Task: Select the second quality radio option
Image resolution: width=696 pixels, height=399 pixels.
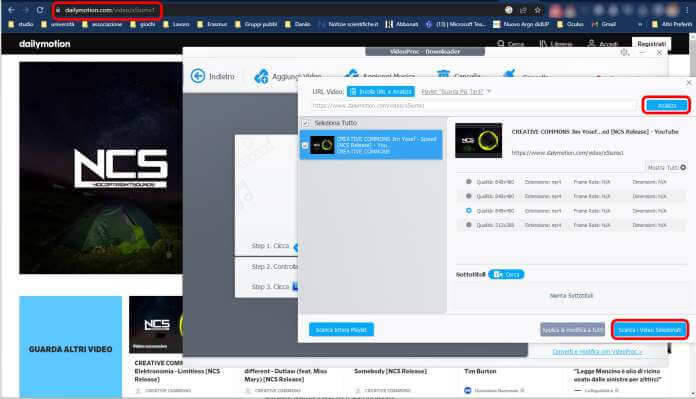Action: [468, 196]
